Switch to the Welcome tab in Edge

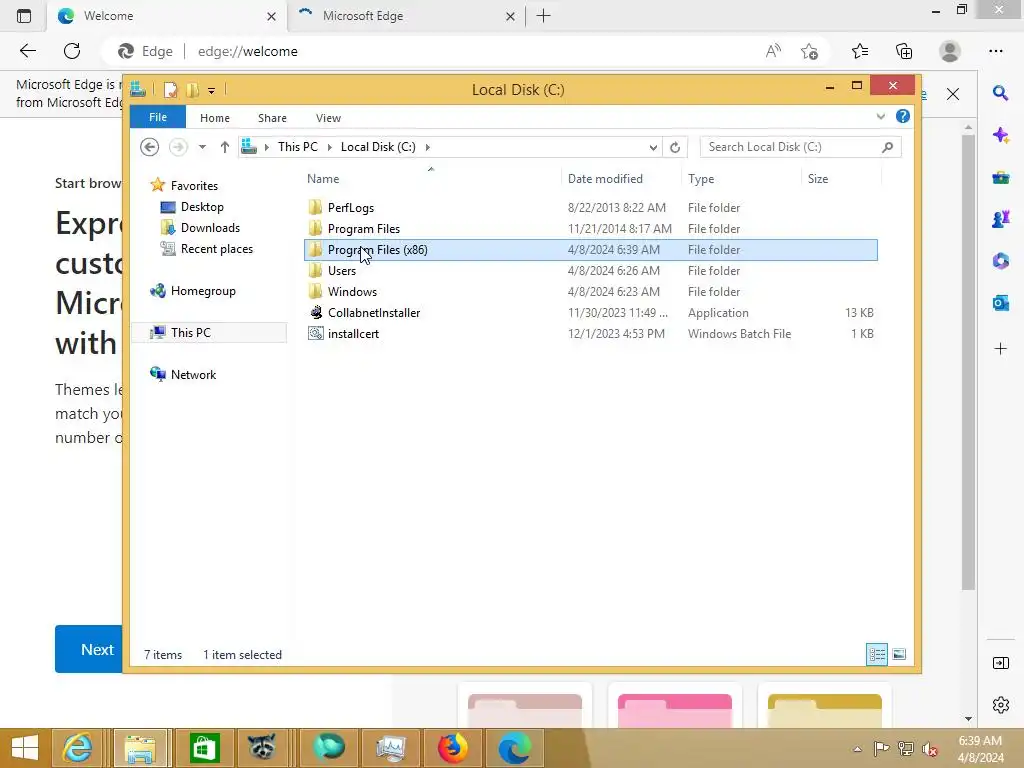pyautogui.click(x=165, y=16)
